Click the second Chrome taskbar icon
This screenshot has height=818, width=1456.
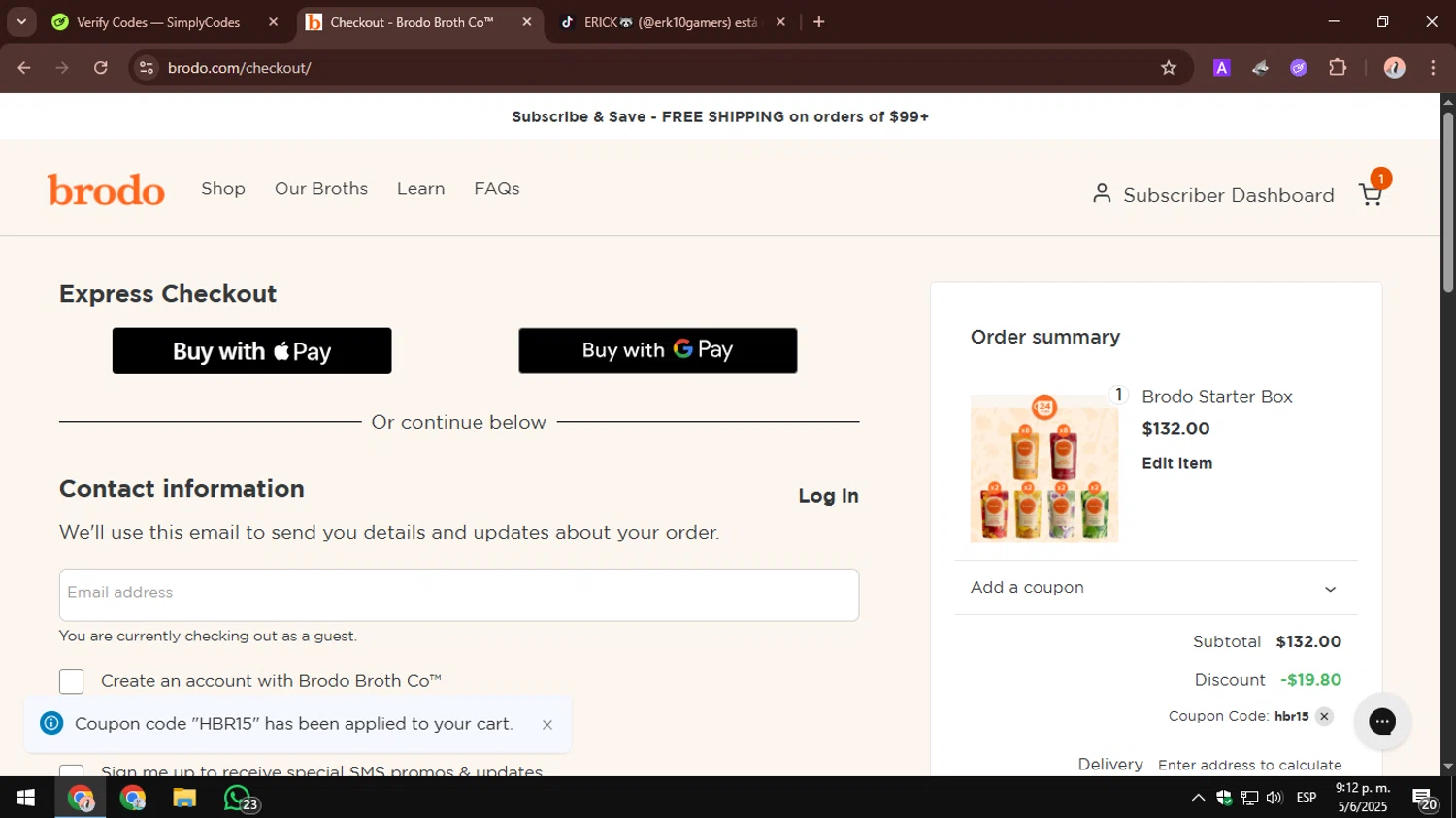pos(133,798)
